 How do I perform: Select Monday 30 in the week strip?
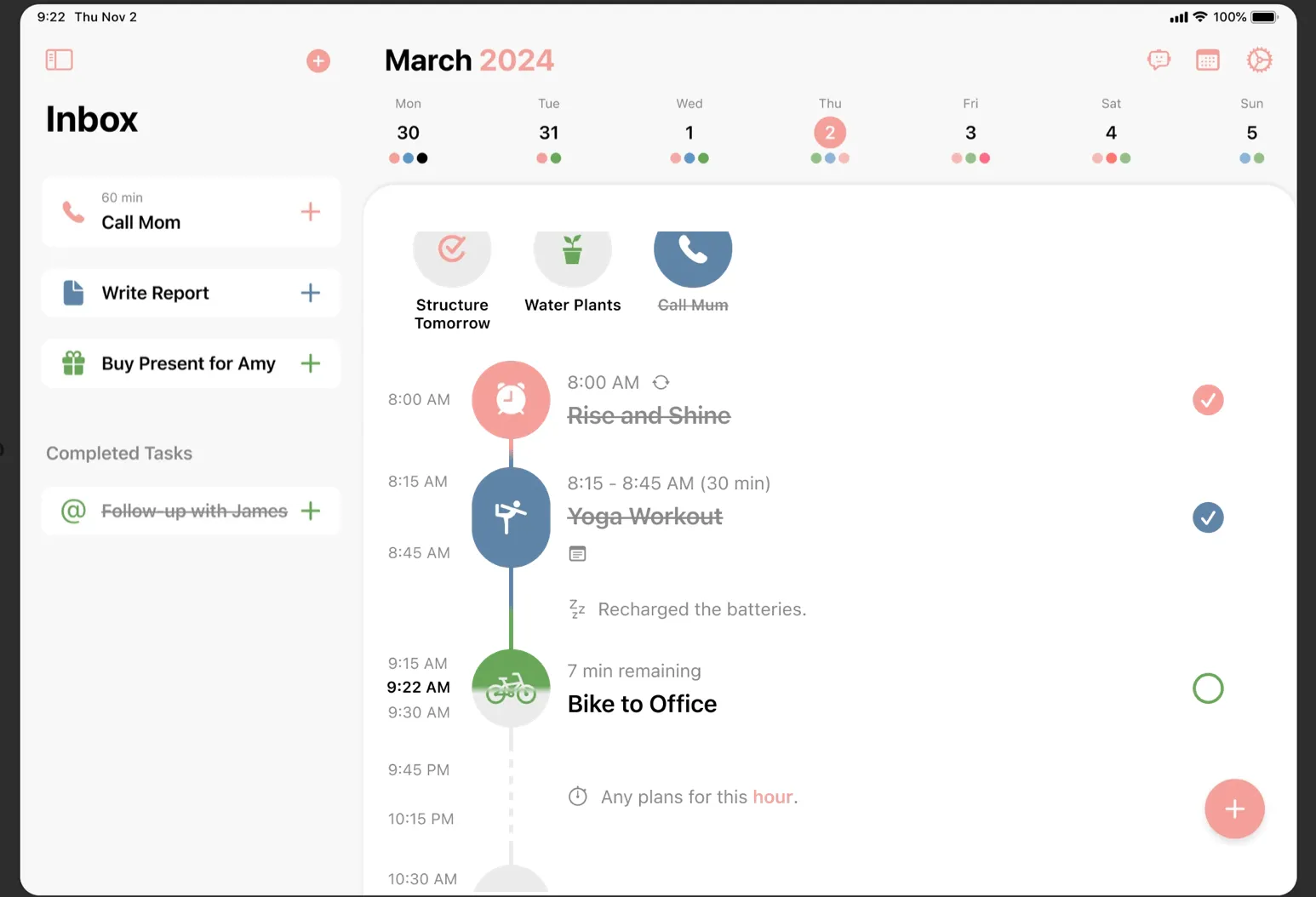pos(409,131)
